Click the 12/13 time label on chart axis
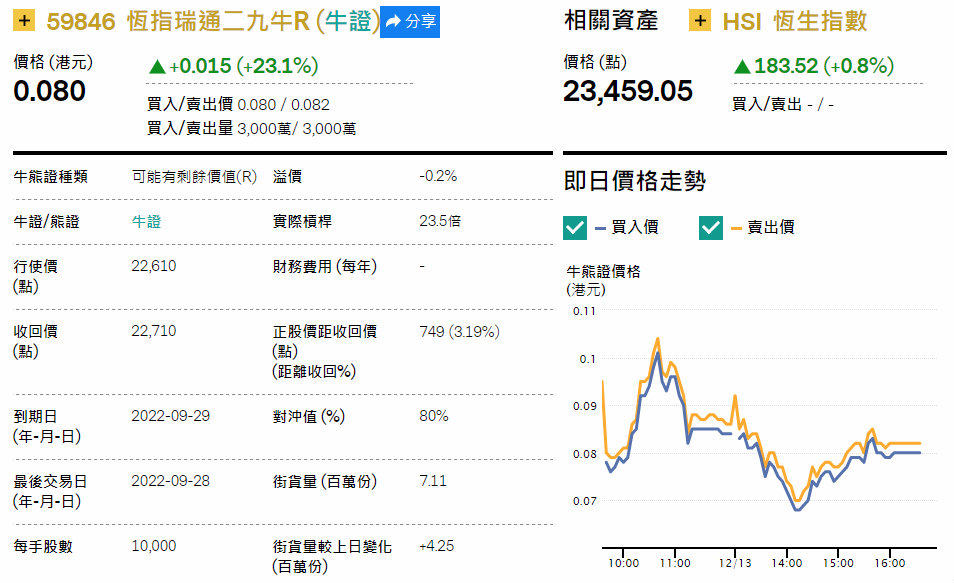 735,564
